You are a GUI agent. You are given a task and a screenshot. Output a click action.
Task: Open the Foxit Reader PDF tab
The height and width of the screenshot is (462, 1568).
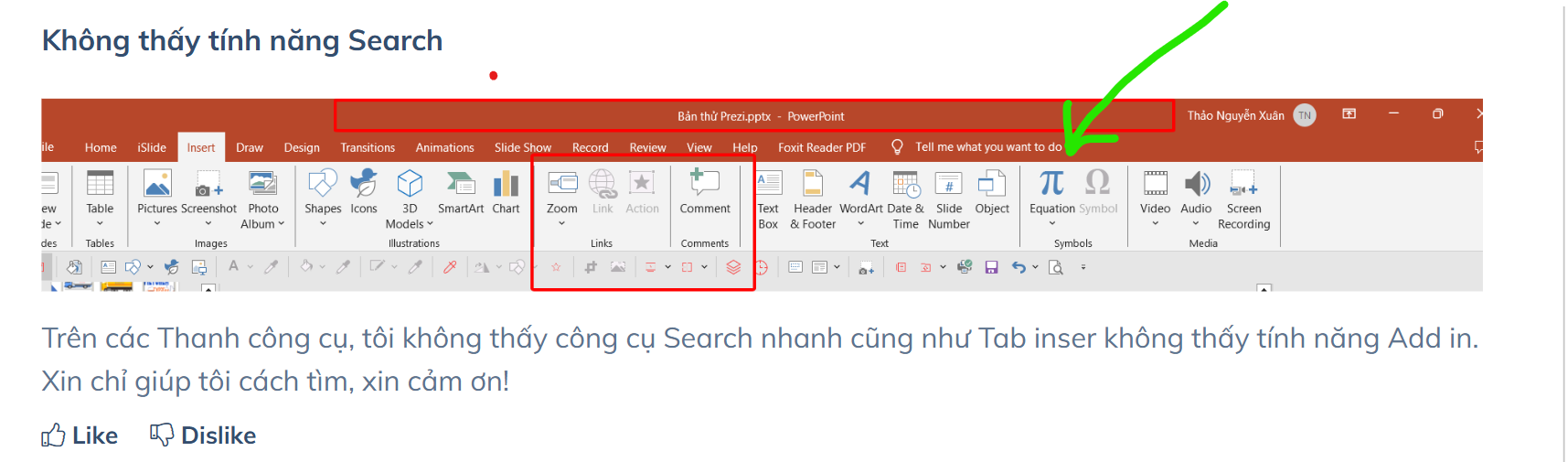(x=822, y=147)
